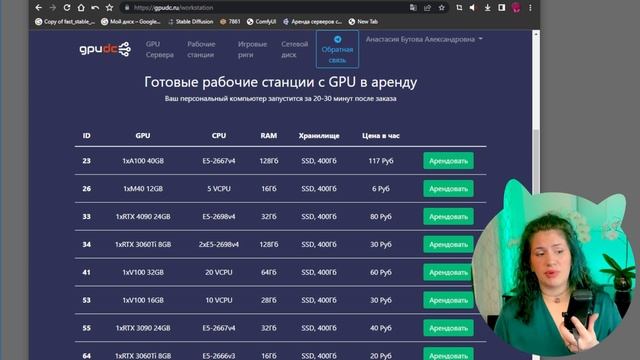Open the browser three-dot menu
The image size is (640, 360).
coord(530,8)
